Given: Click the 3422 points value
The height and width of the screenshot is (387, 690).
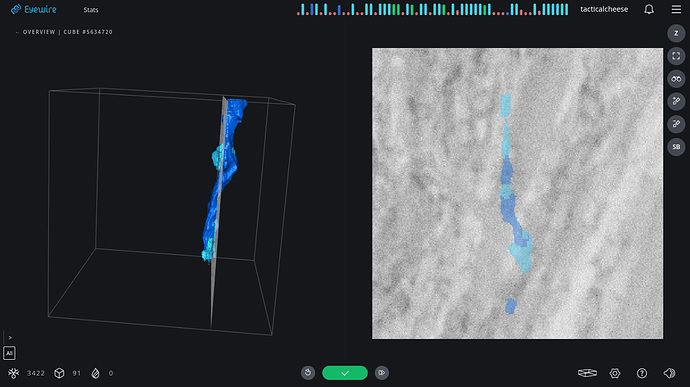Looking at the screenshot, I should pos(36,373).
